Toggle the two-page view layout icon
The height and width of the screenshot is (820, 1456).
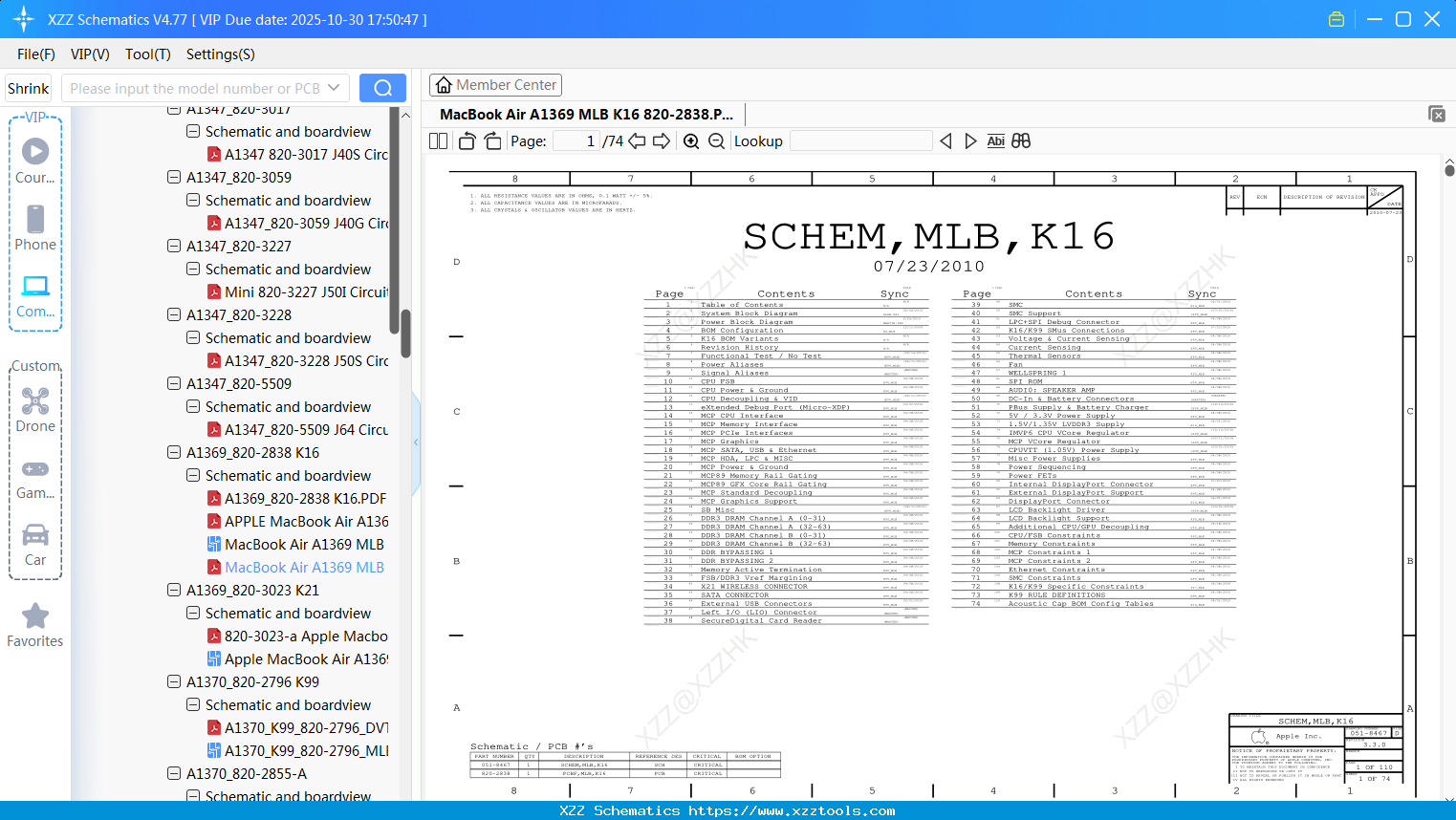tap(439, 141)
